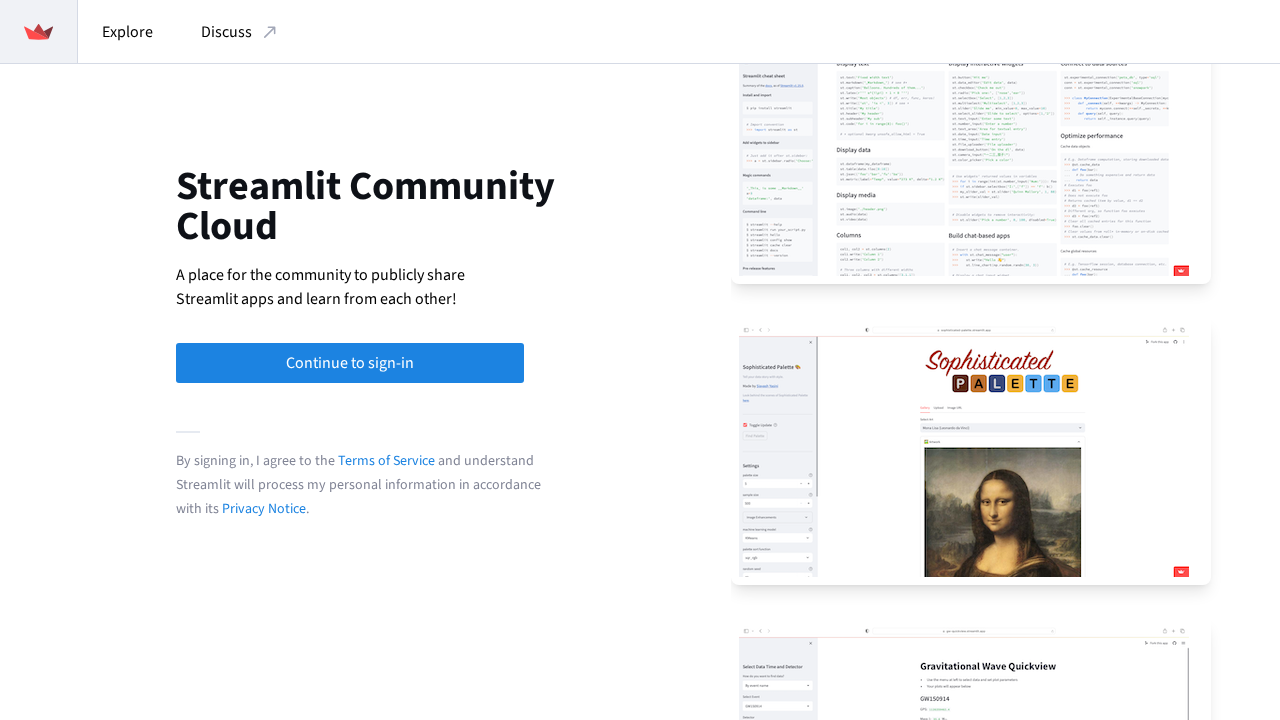The image size is (1280, 720).
Task: Open the Mona Lisa artwork selection dropdown
Action: (x=1002, y=427)
